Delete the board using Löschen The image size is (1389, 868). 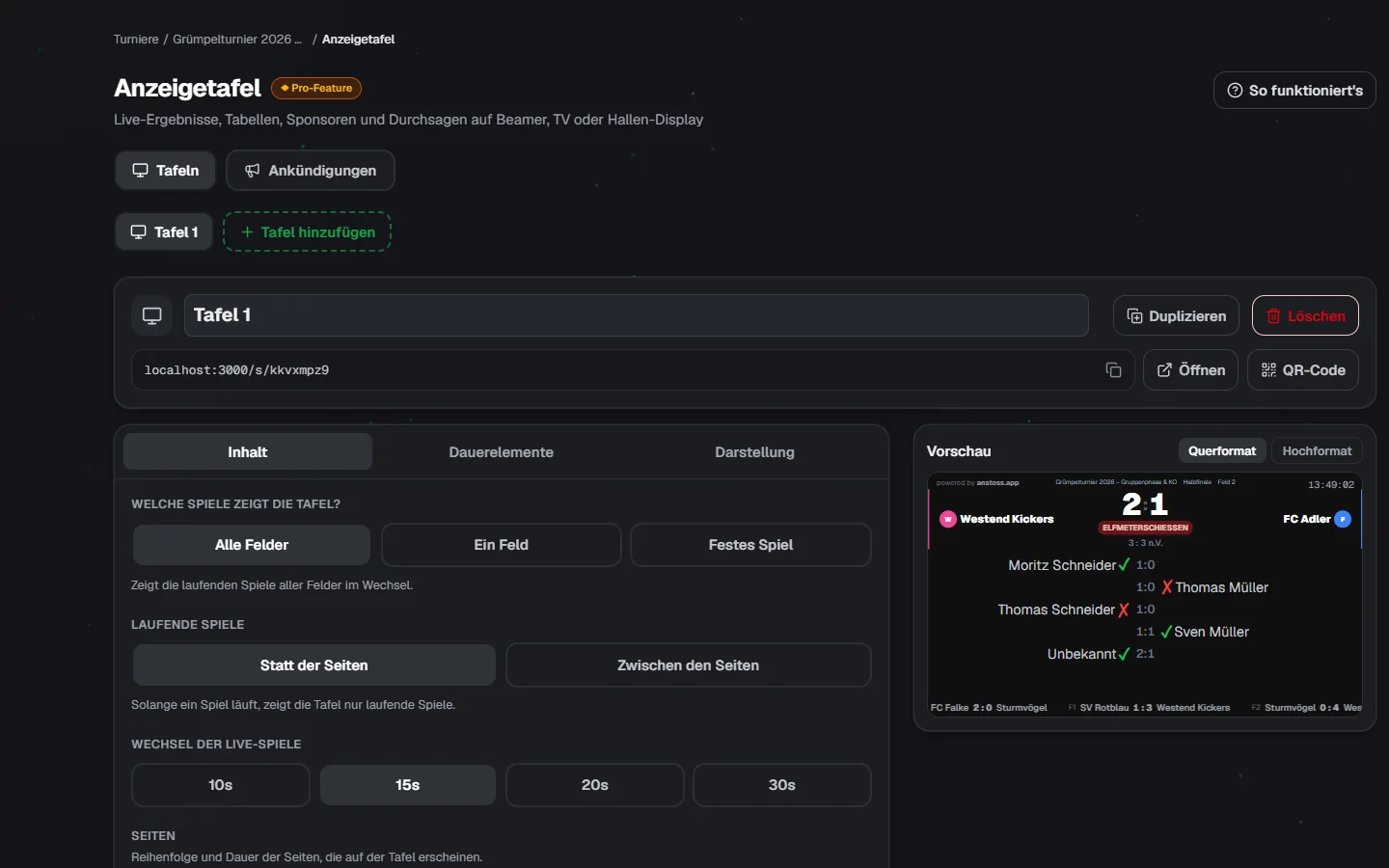[1305, 316]
